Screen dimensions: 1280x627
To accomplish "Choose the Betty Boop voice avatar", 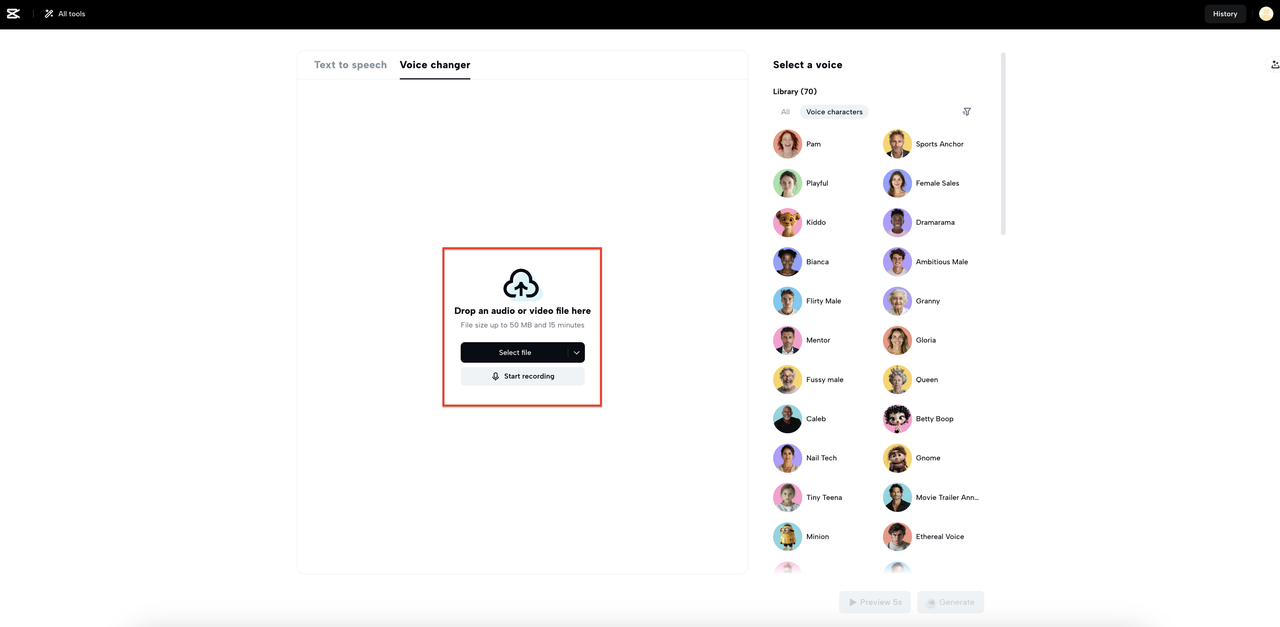I will click(x=897, y=419).
